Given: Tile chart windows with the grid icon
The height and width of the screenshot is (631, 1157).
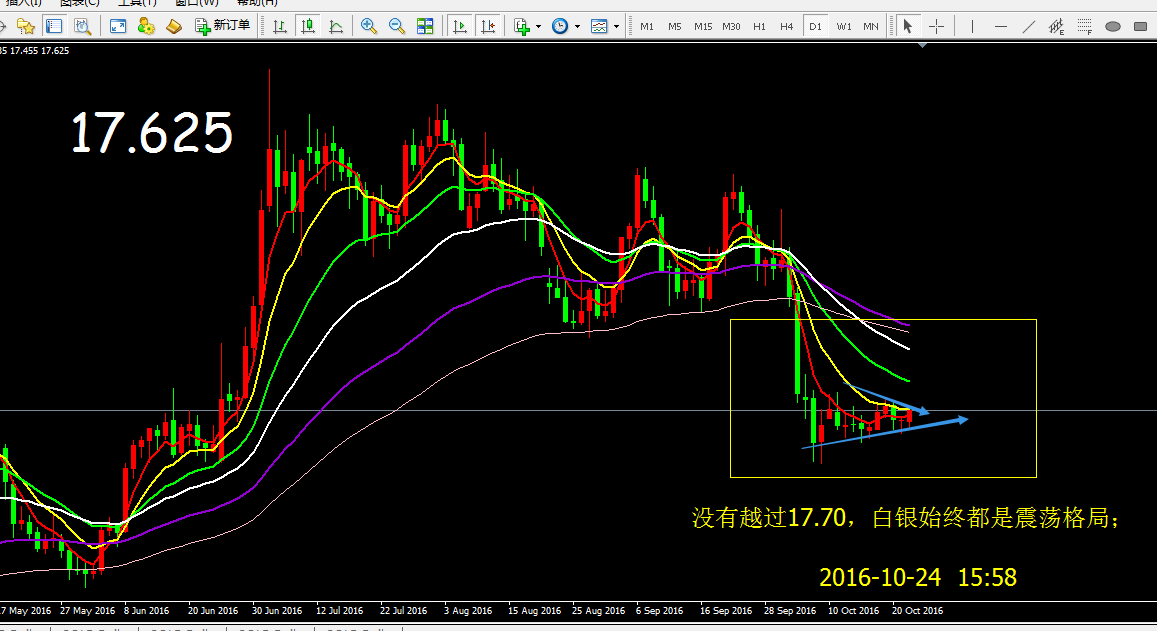Looking at the screenshot, I should pos(425,27).
